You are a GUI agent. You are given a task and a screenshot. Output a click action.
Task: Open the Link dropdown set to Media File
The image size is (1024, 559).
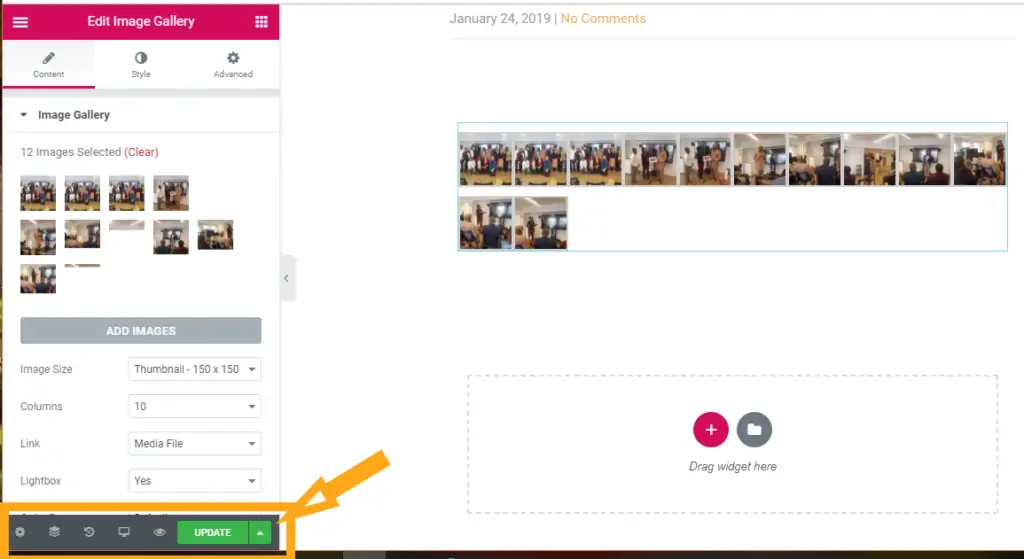click(195, 443)
